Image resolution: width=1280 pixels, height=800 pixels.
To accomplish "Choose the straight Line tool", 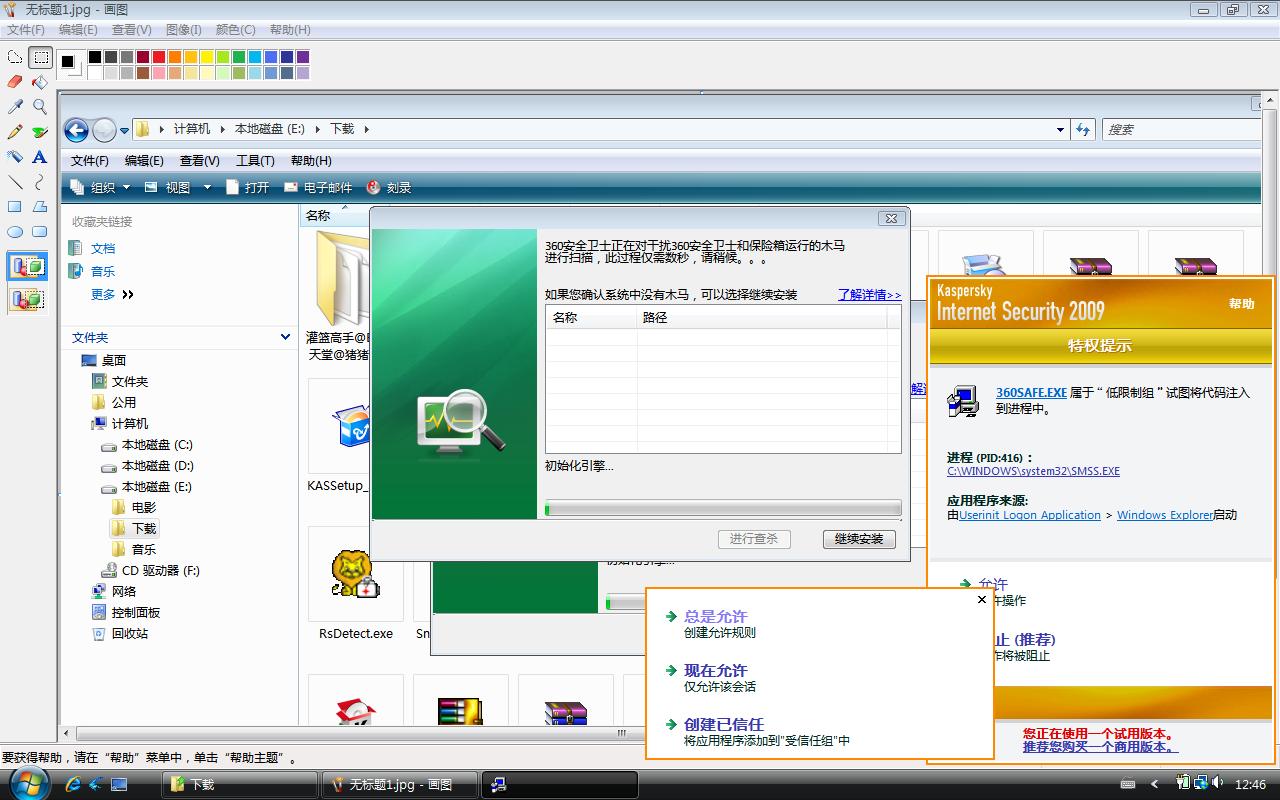I will click(15, 182).
